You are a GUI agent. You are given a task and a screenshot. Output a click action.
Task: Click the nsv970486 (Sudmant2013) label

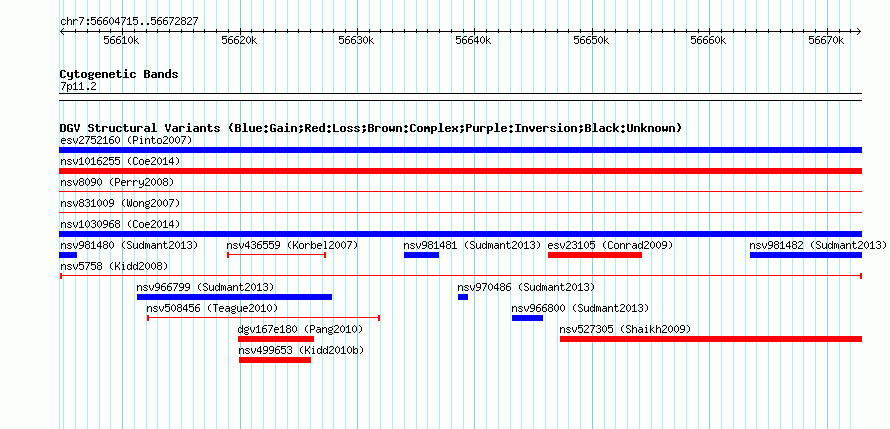526,287
